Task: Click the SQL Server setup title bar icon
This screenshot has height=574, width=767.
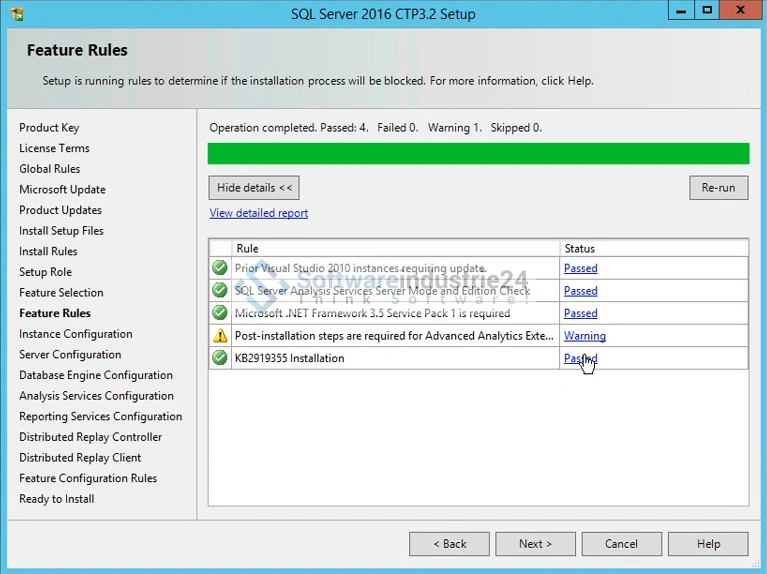Action: (16, 14)
